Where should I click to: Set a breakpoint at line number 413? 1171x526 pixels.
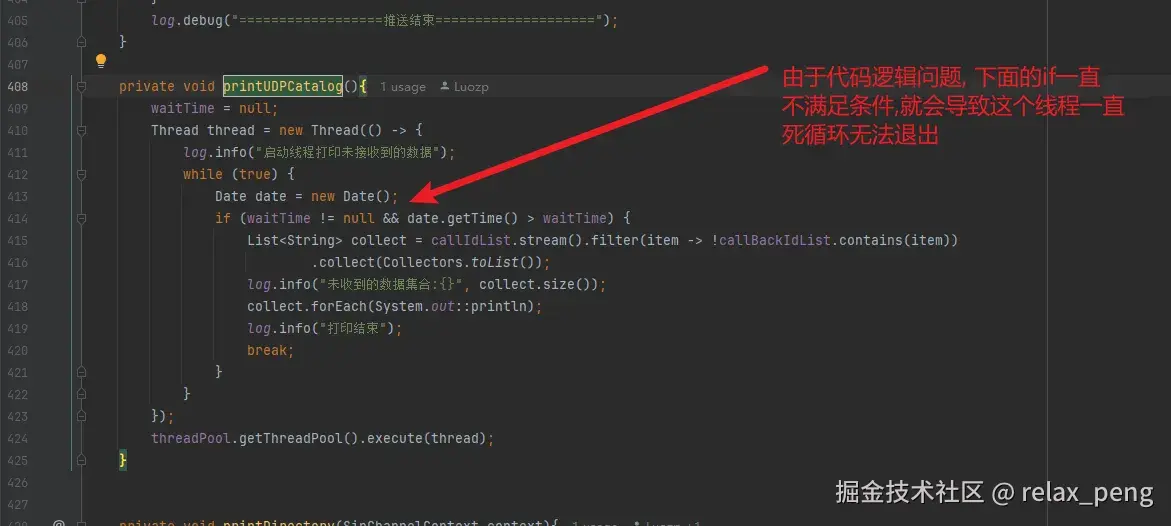tap(16, 197)
